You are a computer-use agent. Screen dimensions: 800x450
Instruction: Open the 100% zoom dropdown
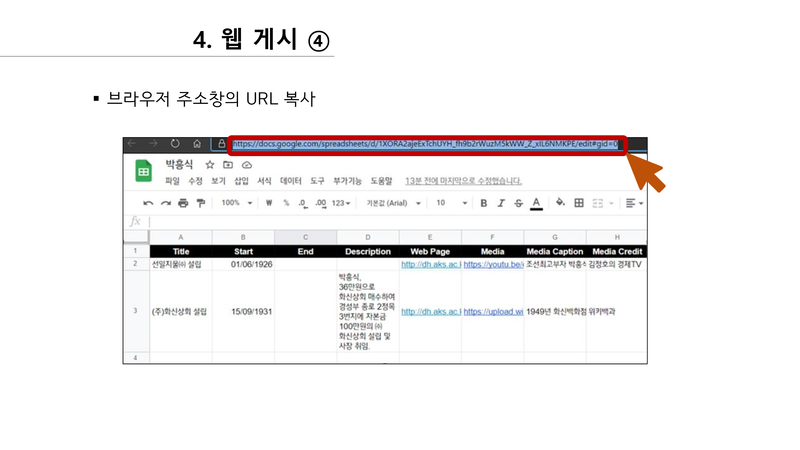[236, 203]
